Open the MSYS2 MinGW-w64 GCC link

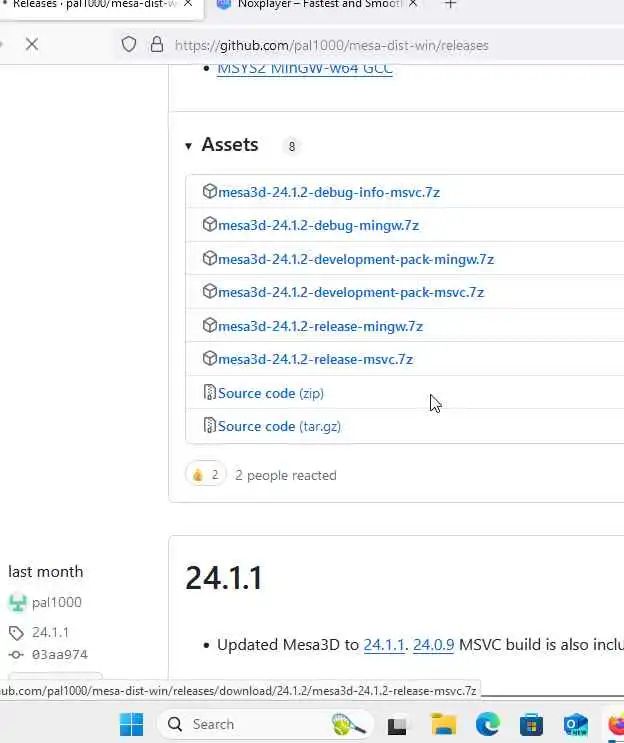pyautogui.click(x=305, y=69)
